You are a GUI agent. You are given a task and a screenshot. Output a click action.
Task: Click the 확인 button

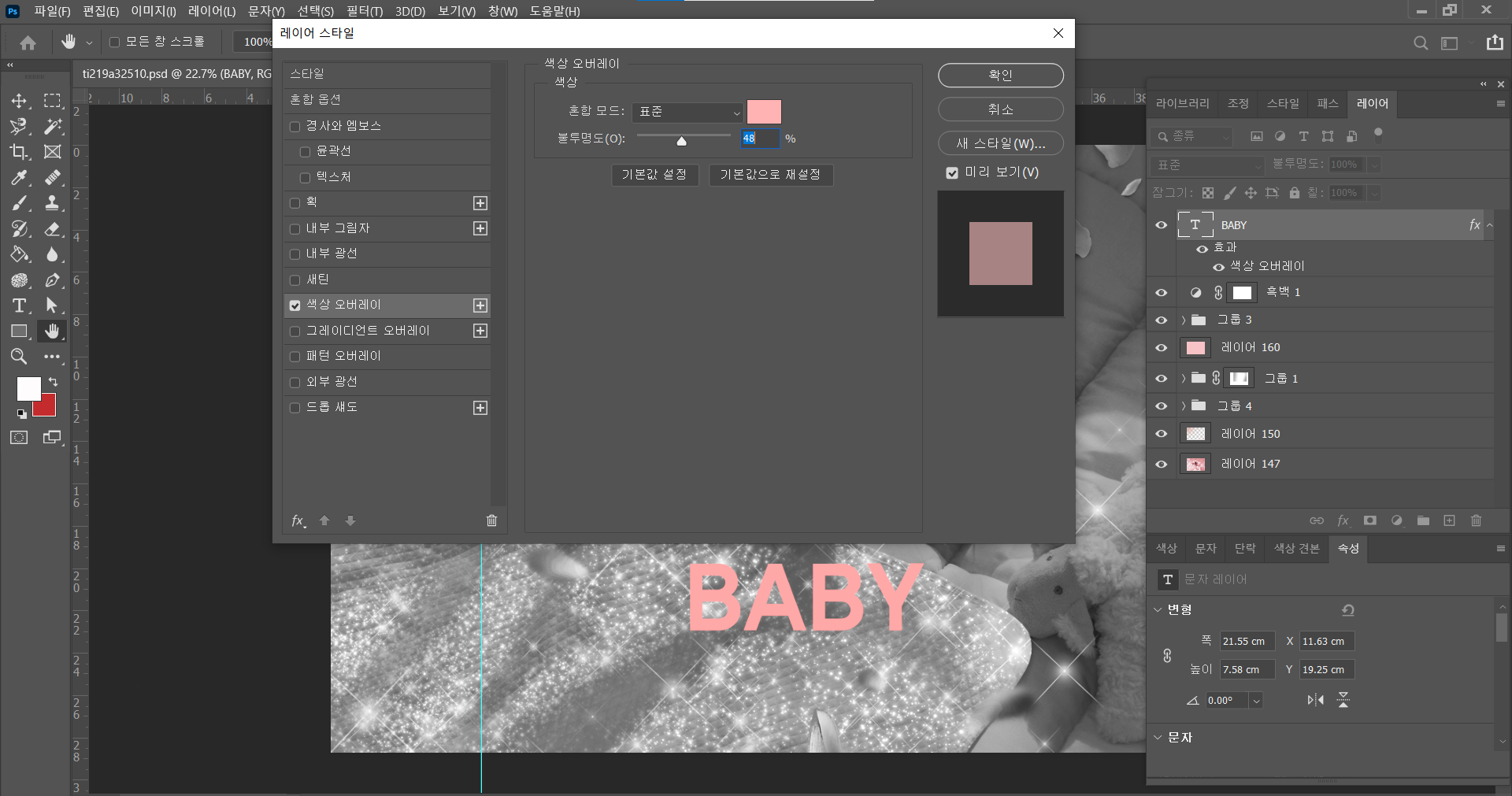pyautogui.click(x=1000, y=76)
